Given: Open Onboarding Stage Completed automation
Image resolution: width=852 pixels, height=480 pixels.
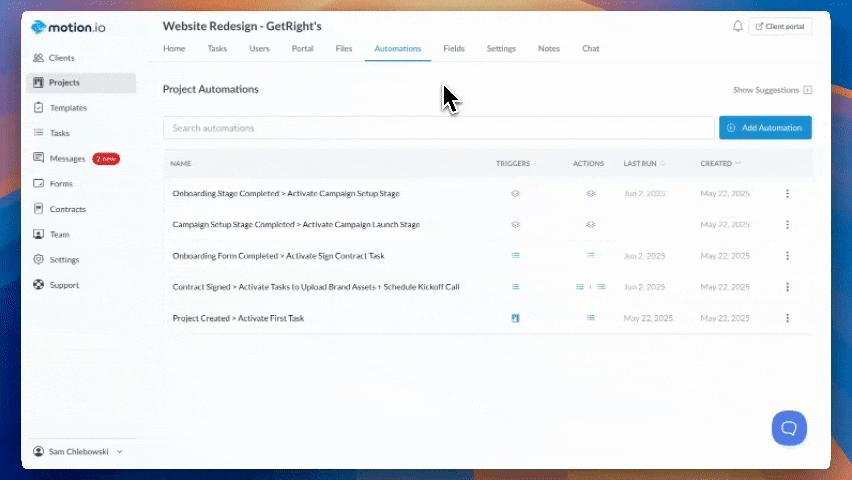Looking at the screenshot, I should point(286,194).
